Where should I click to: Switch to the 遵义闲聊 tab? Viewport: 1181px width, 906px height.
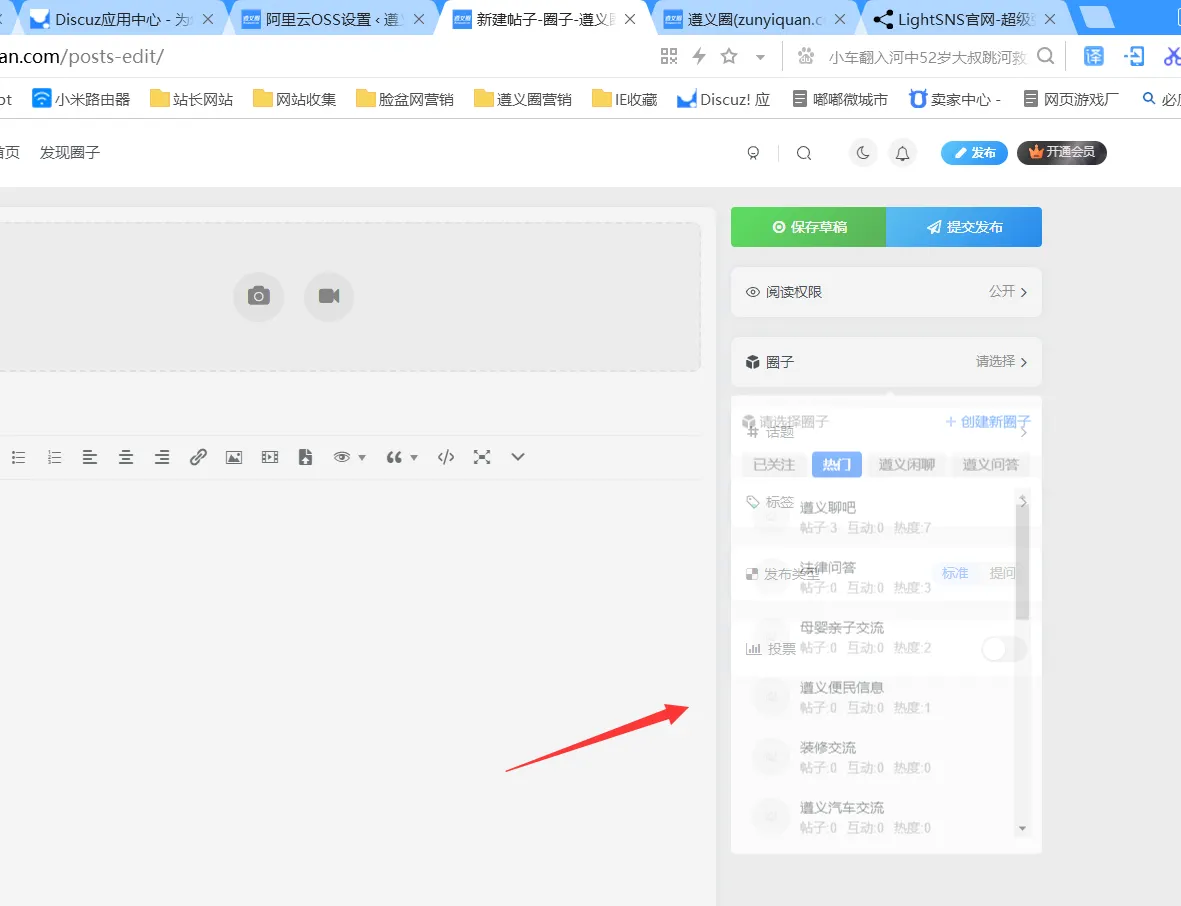coord(907,465)
